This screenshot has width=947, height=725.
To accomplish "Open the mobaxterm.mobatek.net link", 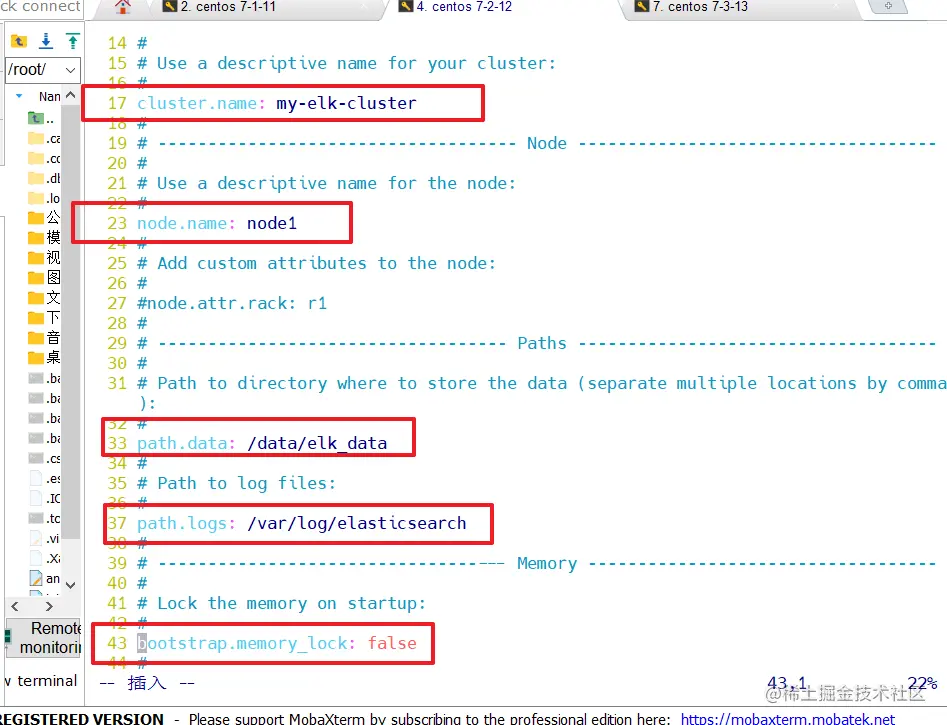I will [x=788, y=719].
